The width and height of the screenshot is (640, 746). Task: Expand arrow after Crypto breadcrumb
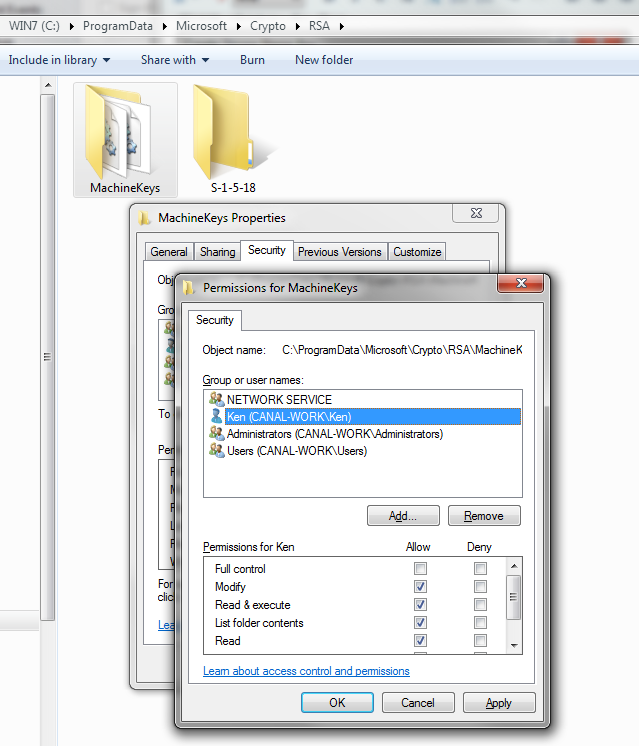pyautogui.click(x=297, y=26)
